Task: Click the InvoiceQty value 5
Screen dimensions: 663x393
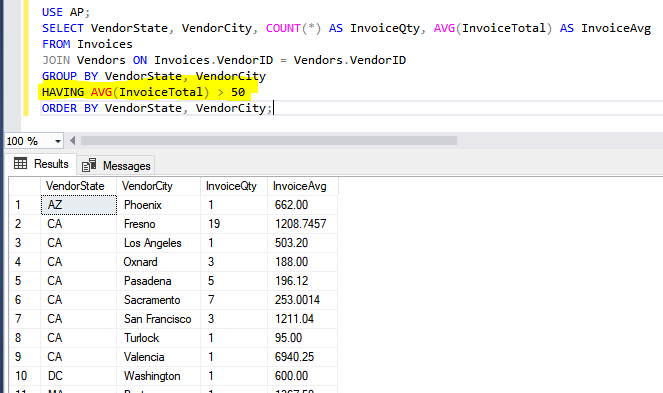Action: pyautogui.click(x=211, y=281)
